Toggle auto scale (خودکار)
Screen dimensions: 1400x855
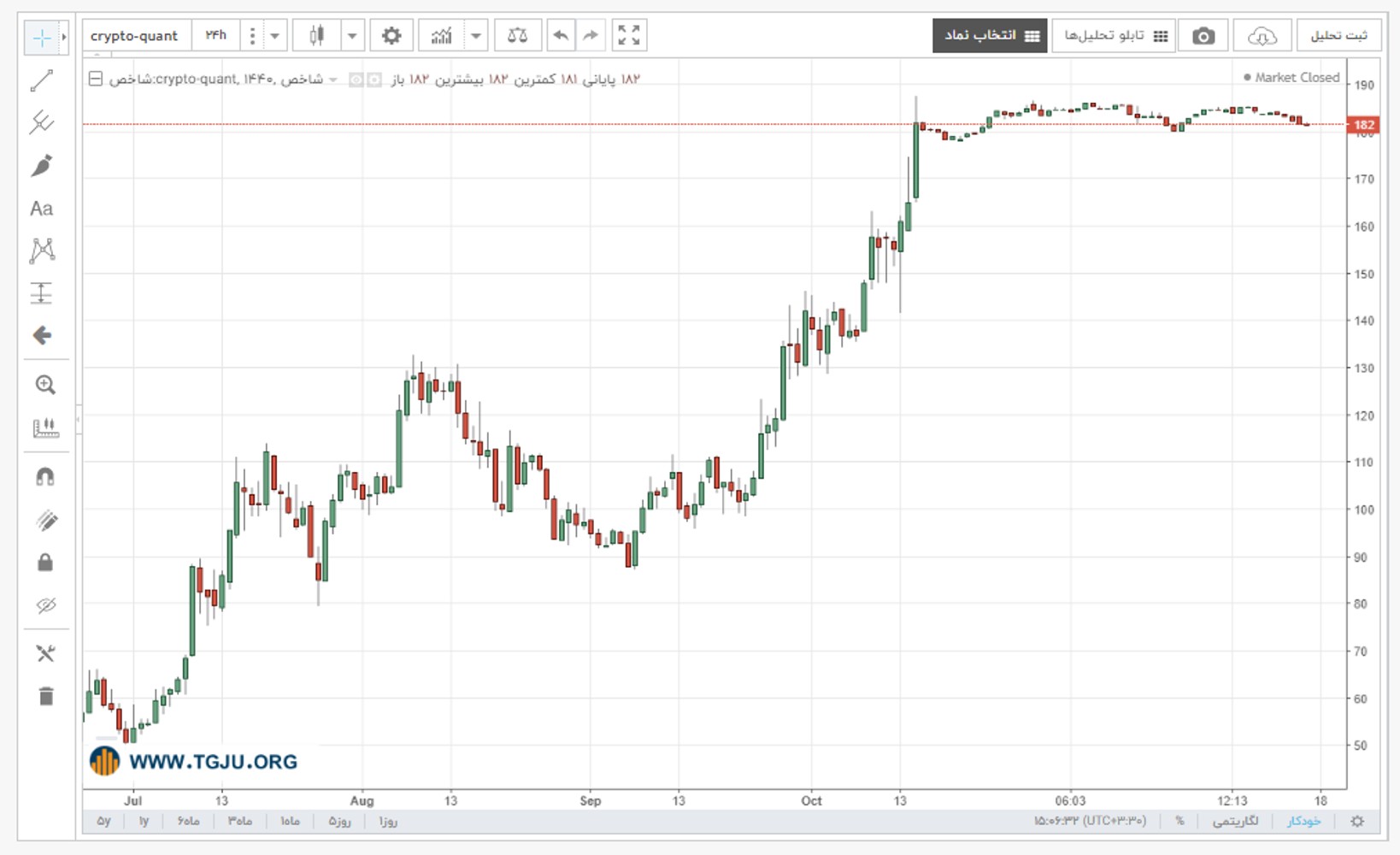tap(1303, 821)
